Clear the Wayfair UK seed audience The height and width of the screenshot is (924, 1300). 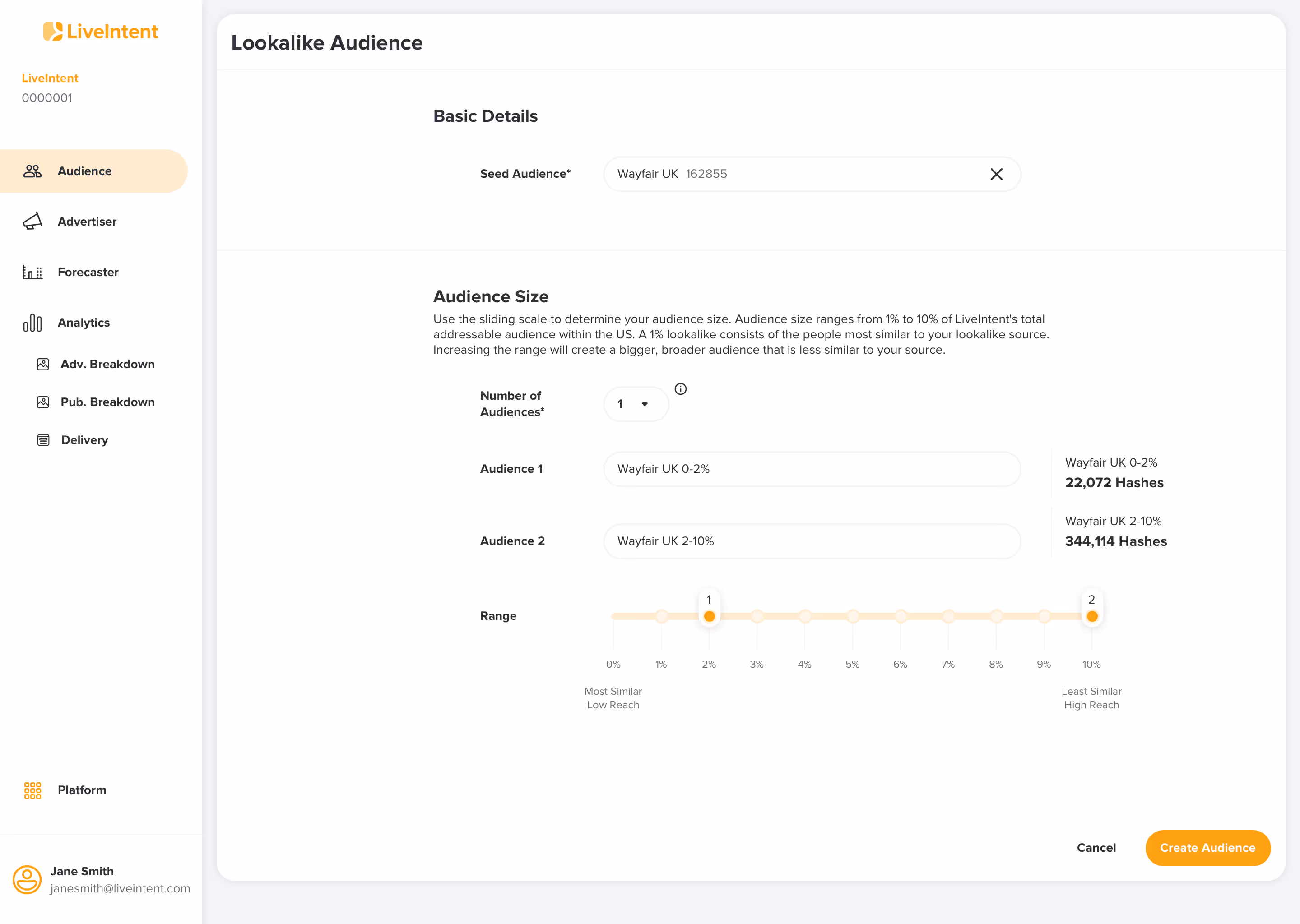tap(997, 174)
